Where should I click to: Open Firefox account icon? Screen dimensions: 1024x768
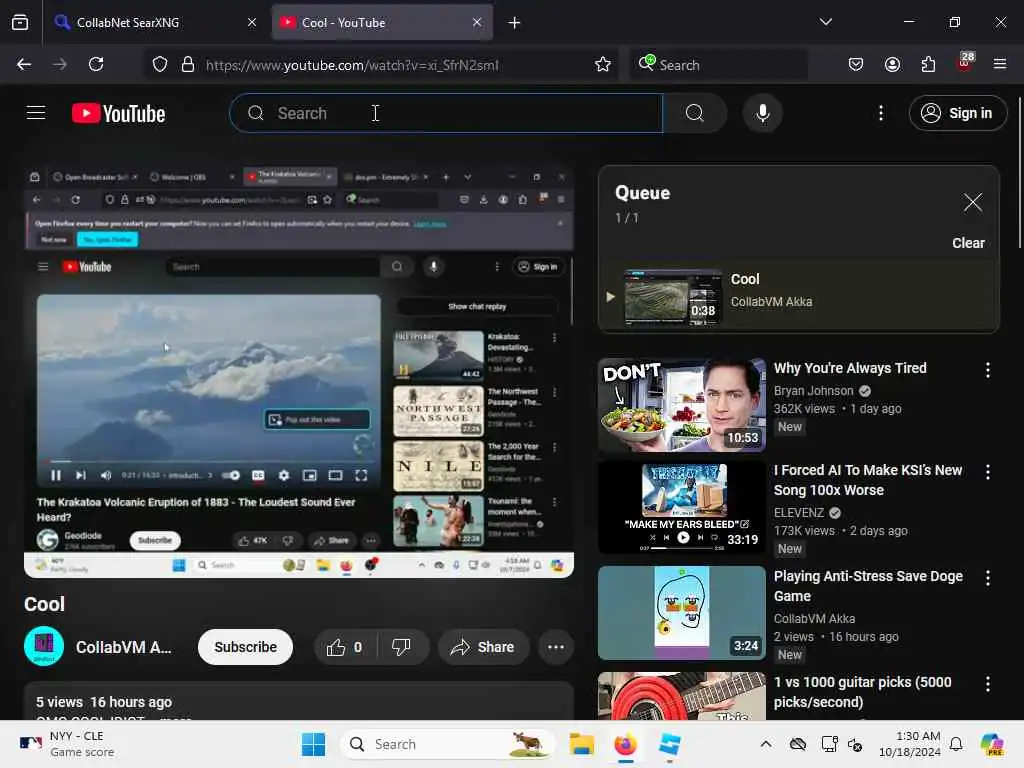tap(892, 64)
